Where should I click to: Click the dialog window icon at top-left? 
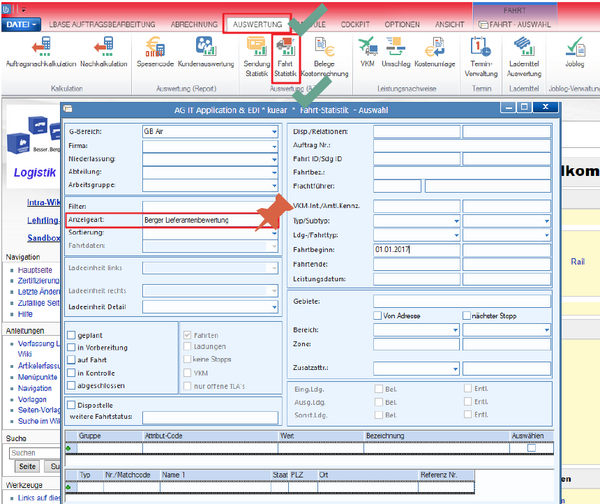point(68,109)
